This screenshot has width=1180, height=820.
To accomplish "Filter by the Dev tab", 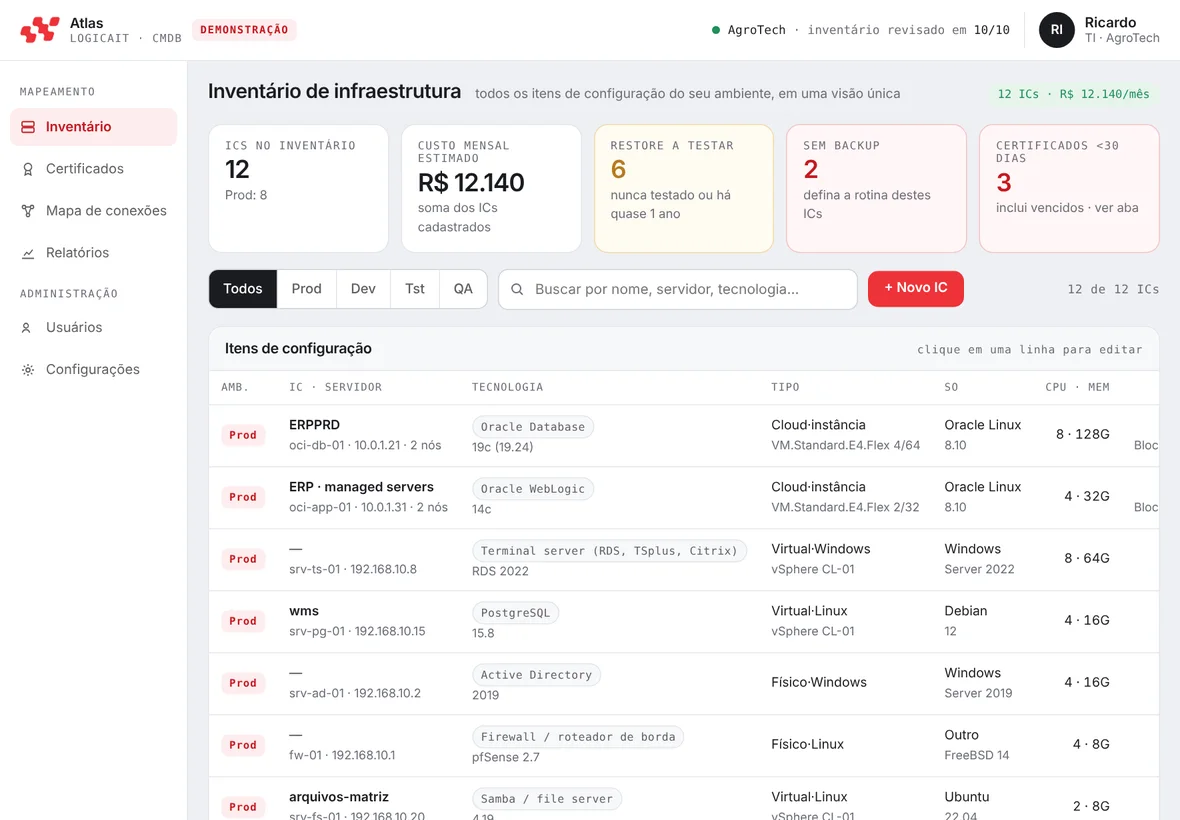I will pyautogui.click(x=363, y=289).
